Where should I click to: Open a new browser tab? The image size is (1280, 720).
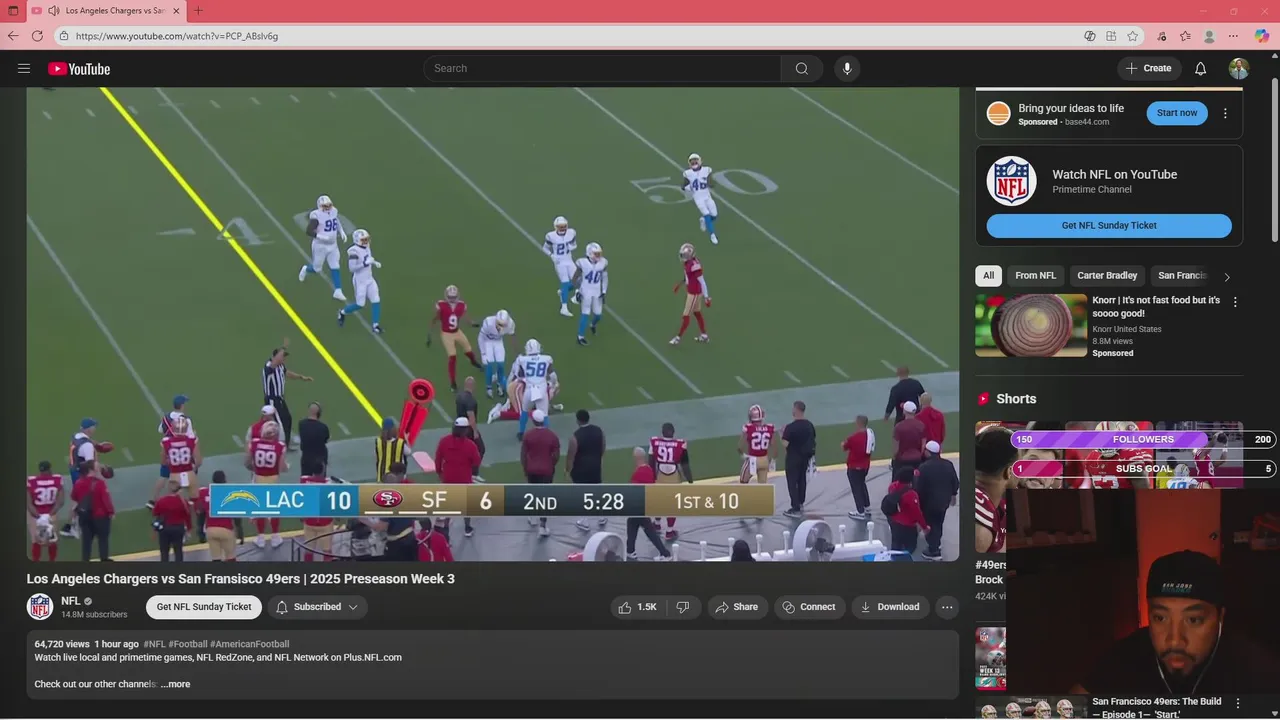pyautogui.click(x=198, y=11)
